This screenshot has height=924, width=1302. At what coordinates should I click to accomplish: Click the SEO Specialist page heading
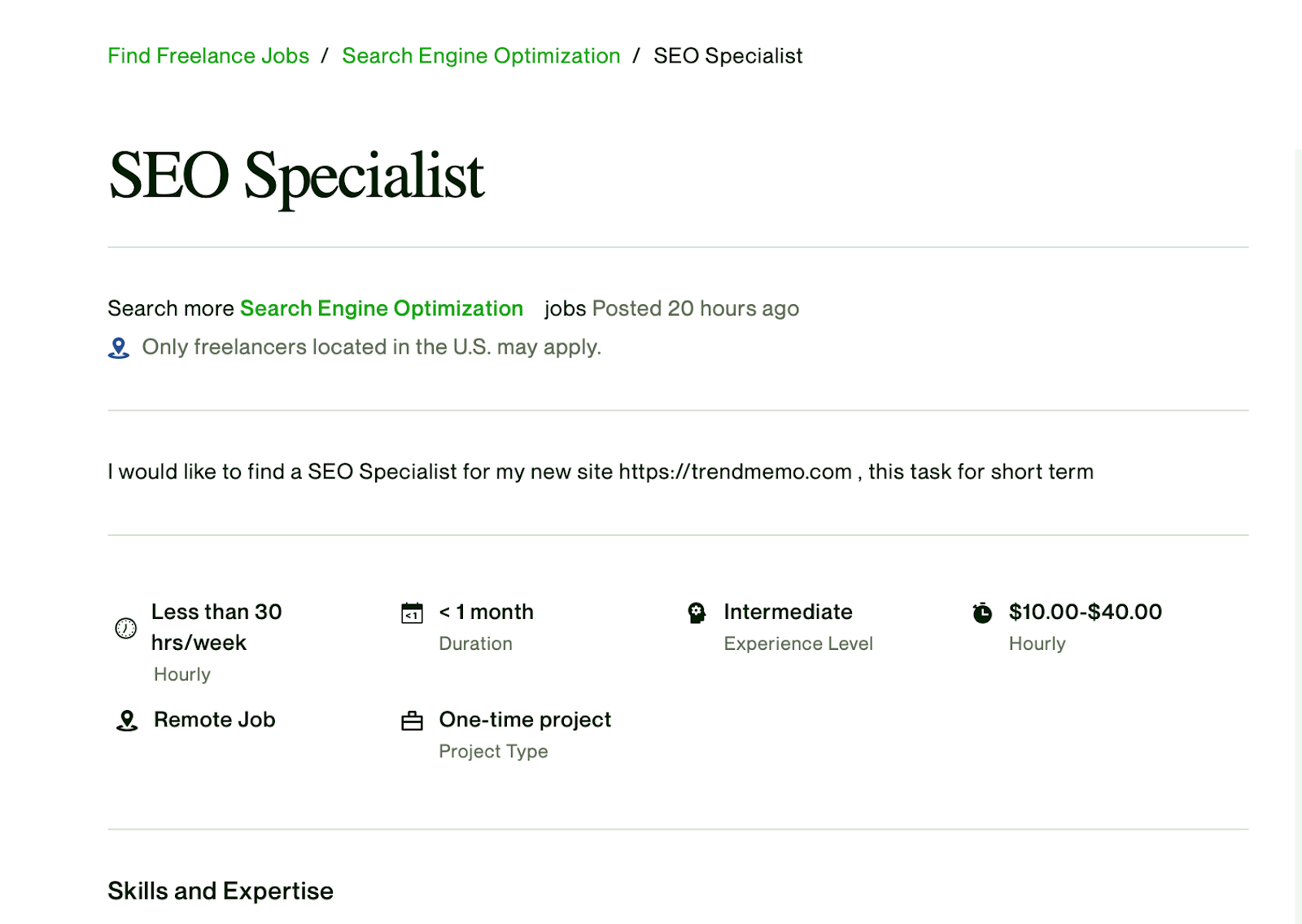(296, 176)
